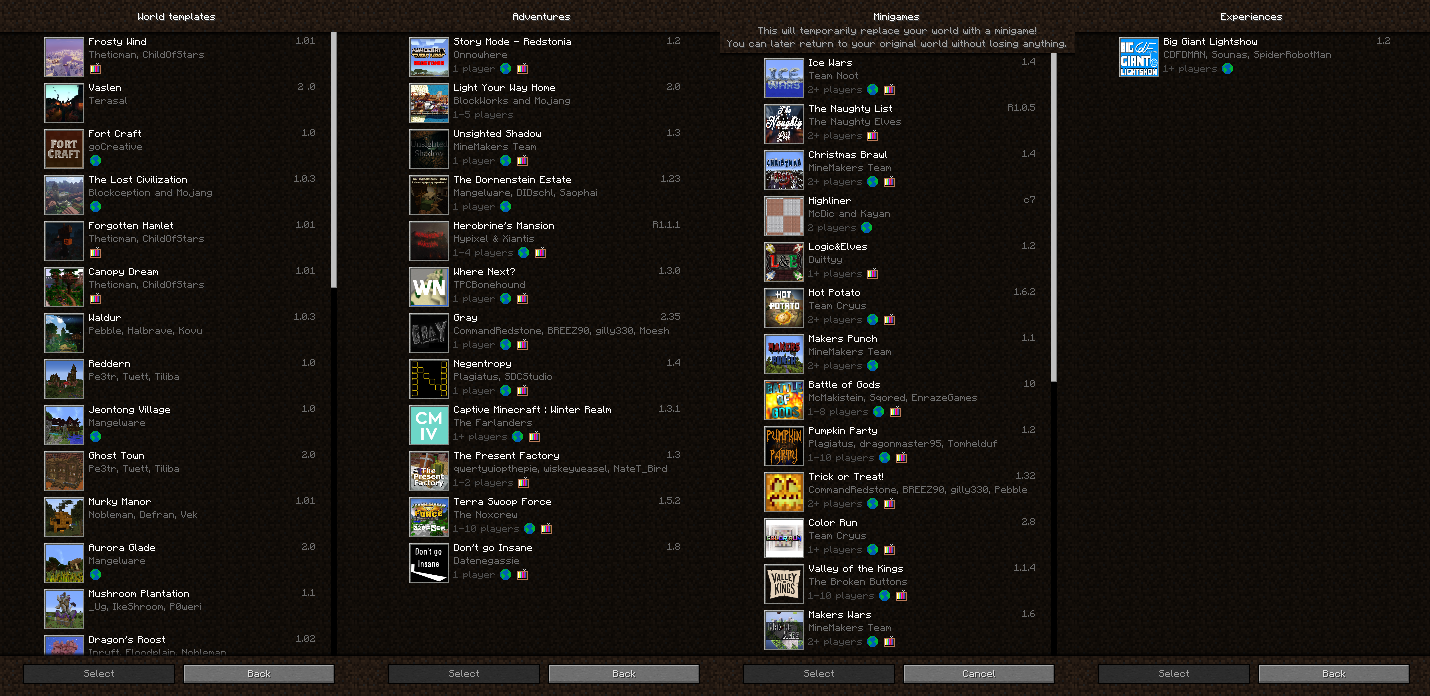Pick the Dragon's Roost template title
The width and height of the screenshot is (1430, 696).
click(x=127, y=640)
